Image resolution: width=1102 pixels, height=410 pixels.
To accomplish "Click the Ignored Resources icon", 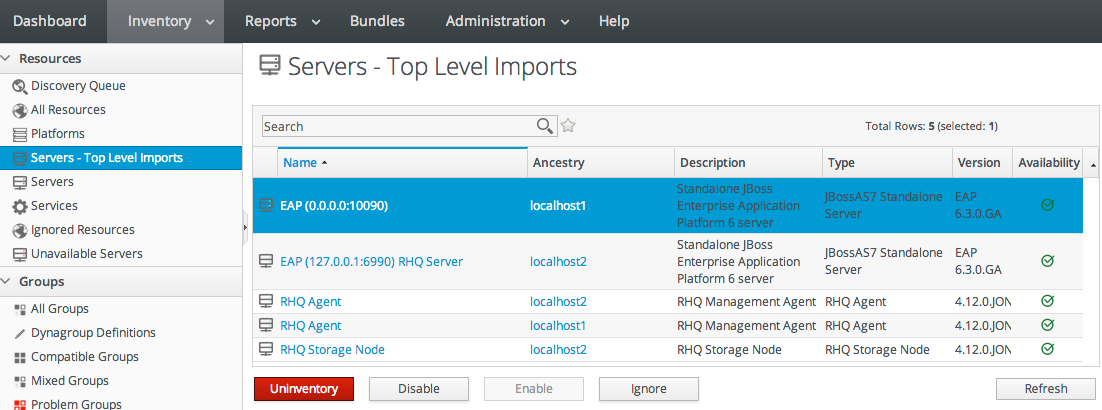I will coord(19,230).
